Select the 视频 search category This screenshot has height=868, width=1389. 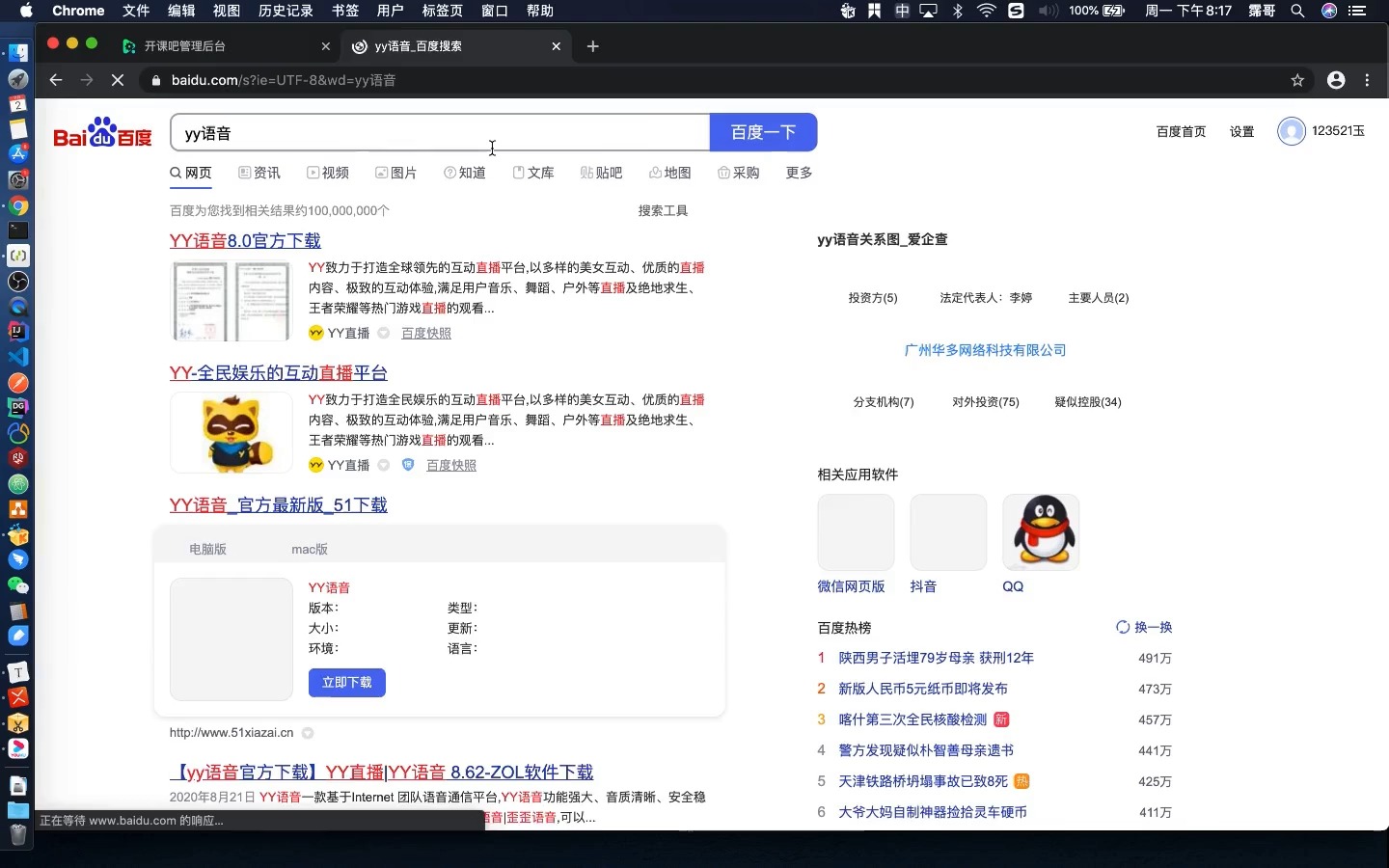point(328,173)
